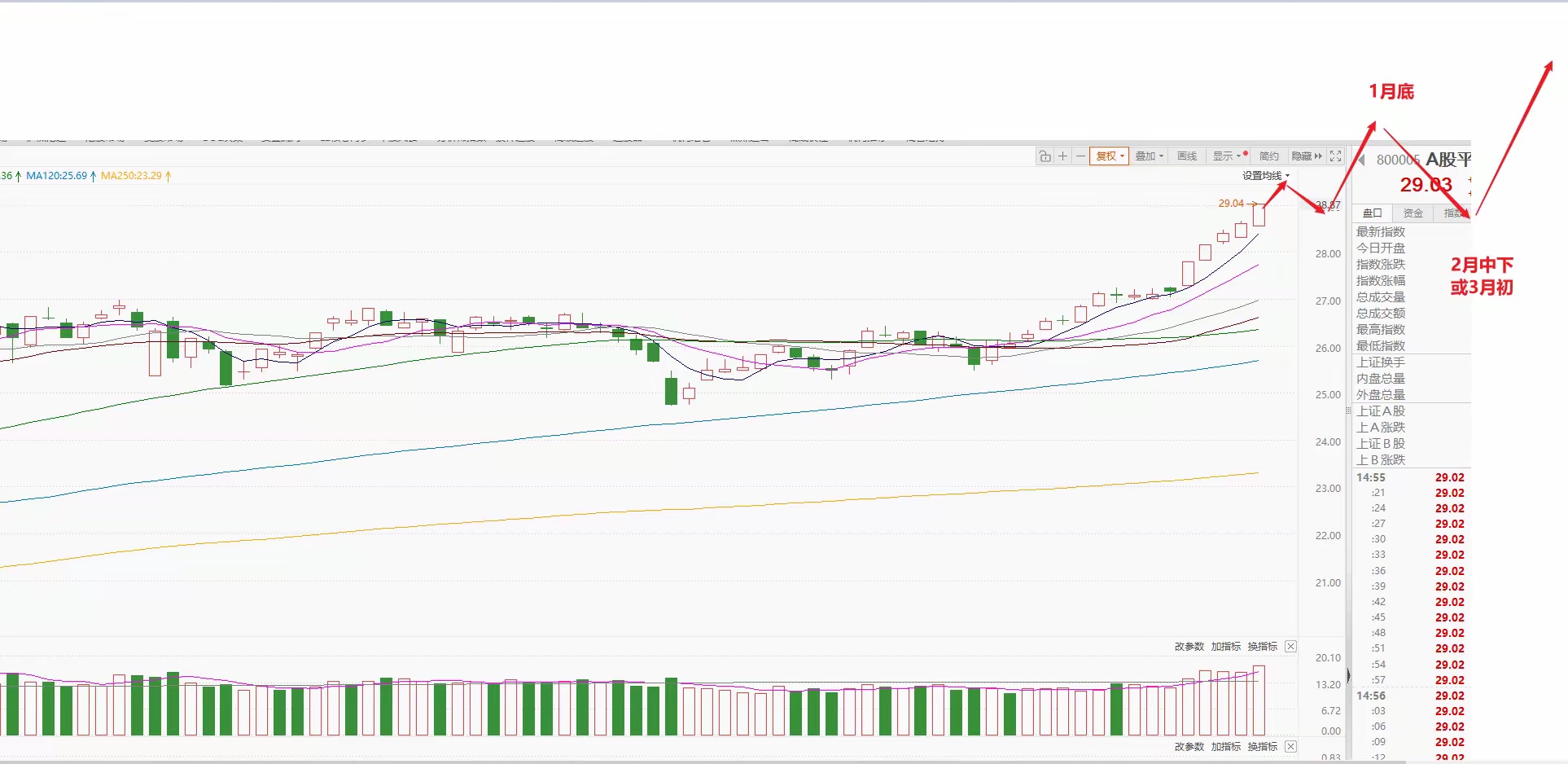
Task: Switch to the 资金 tab
Action: coord(1413,213)
